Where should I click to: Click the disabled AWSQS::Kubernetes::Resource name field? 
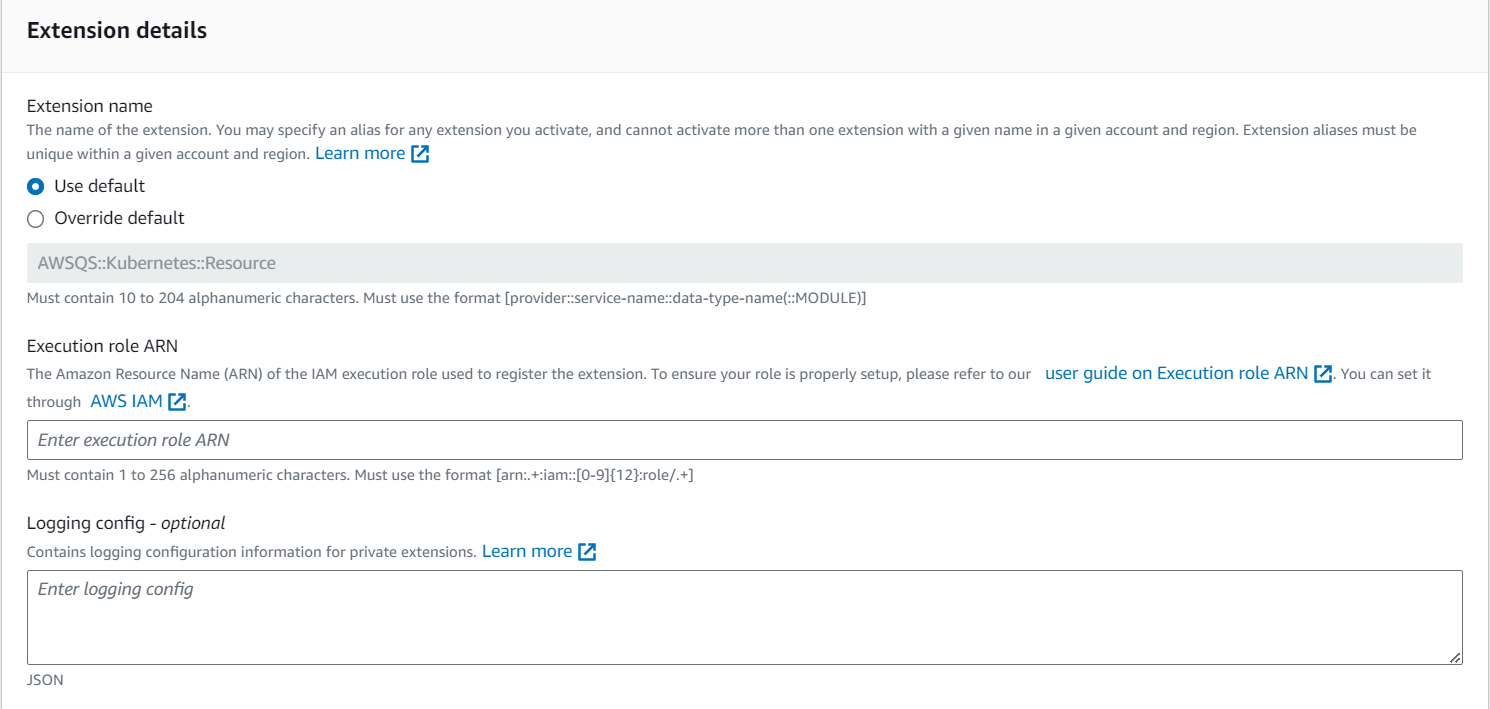point(744,263)
